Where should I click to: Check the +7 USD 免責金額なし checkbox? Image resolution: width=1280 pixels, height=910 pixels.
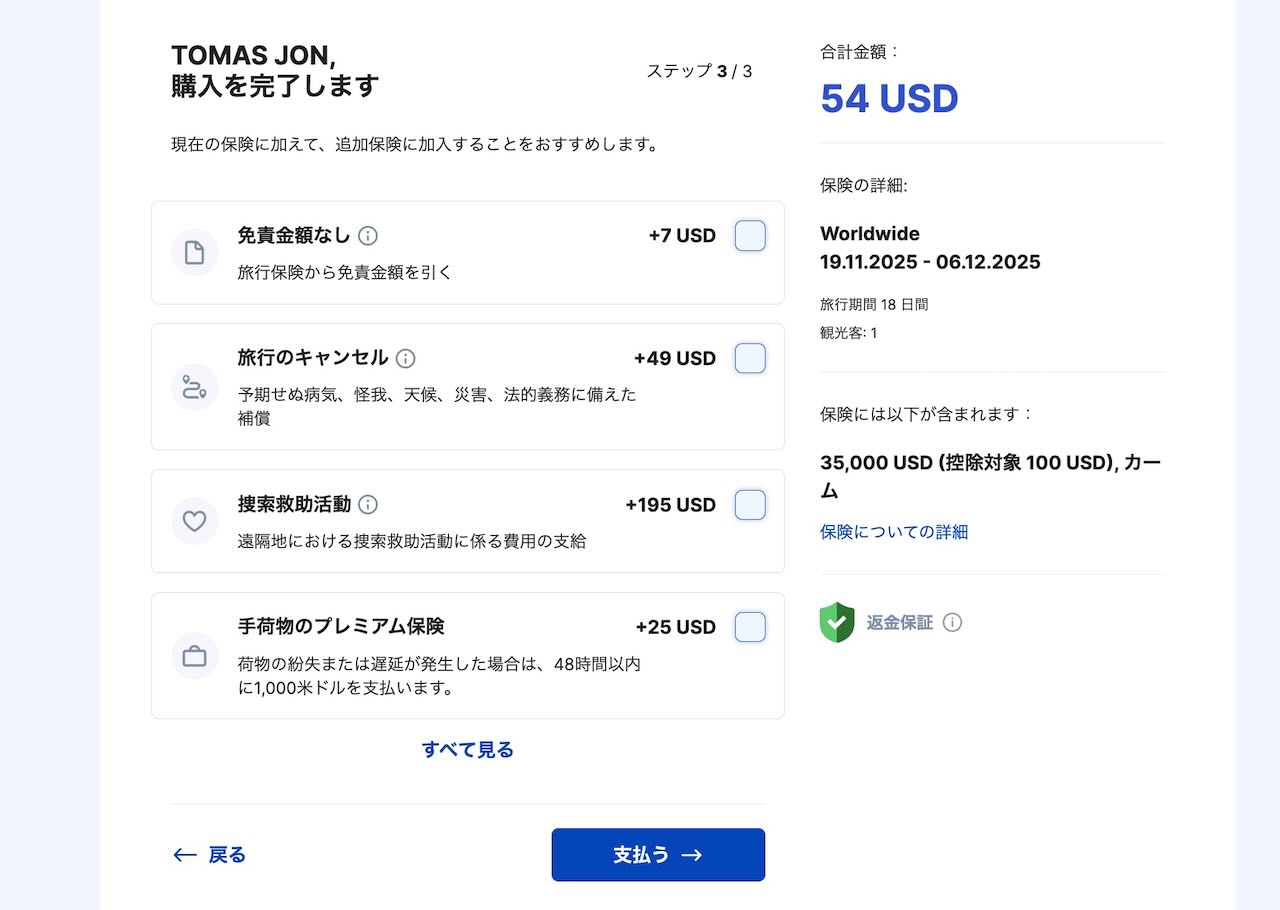[750, 236]
